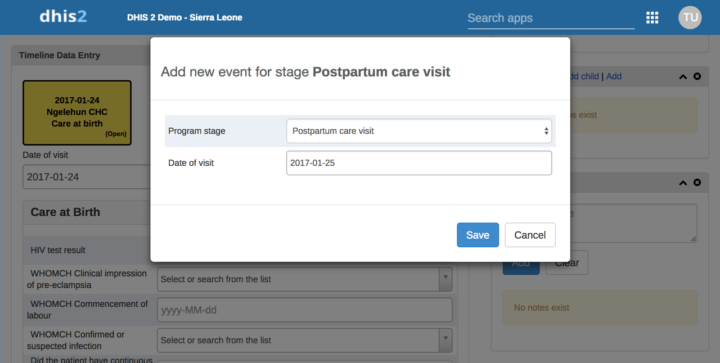Viewport: 720px width, 363px height.
Task: Click the Add relationship link
Action: coord(613,76)
